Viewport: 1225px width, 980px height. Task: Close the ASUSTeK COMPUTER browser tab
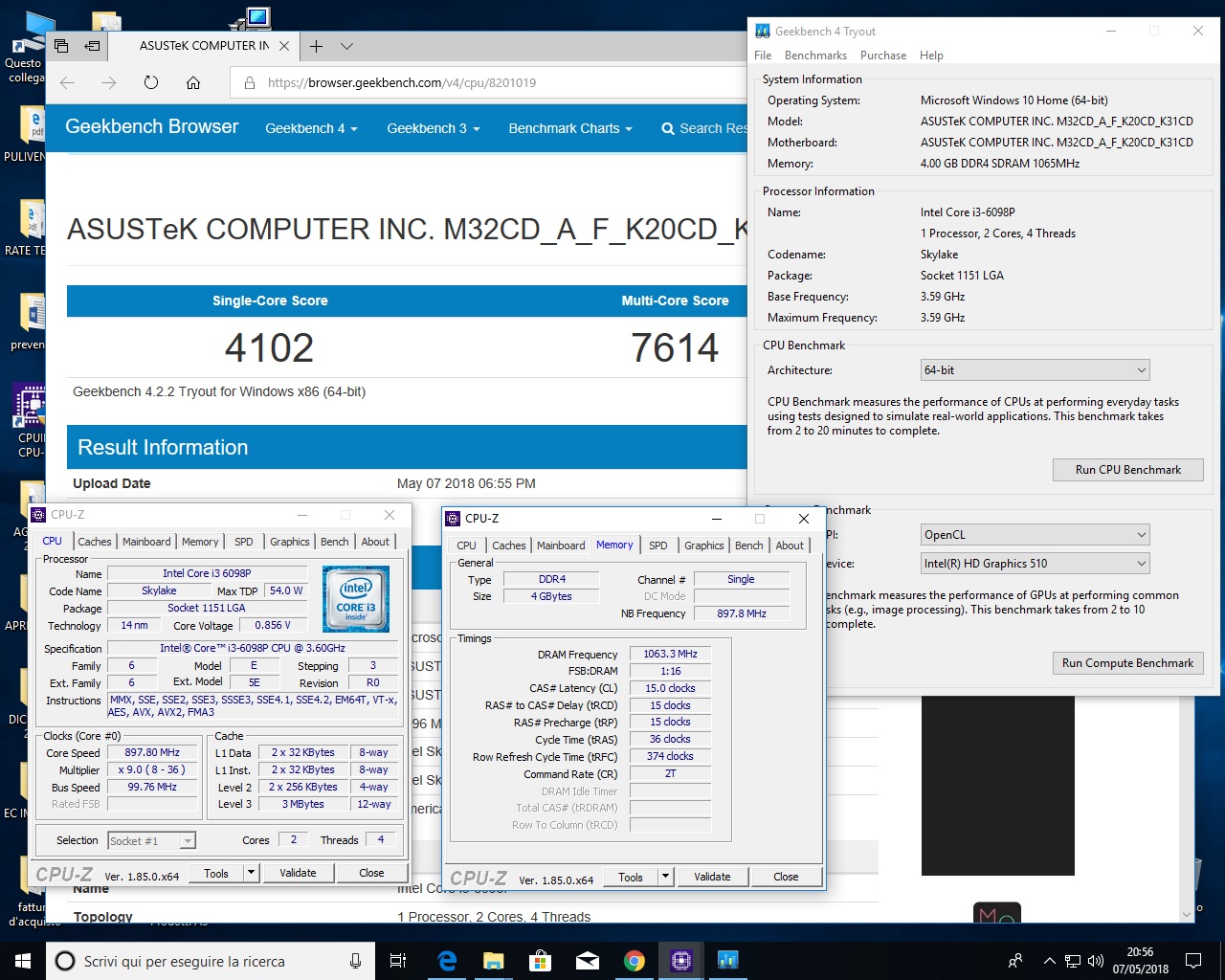[284, 46]
